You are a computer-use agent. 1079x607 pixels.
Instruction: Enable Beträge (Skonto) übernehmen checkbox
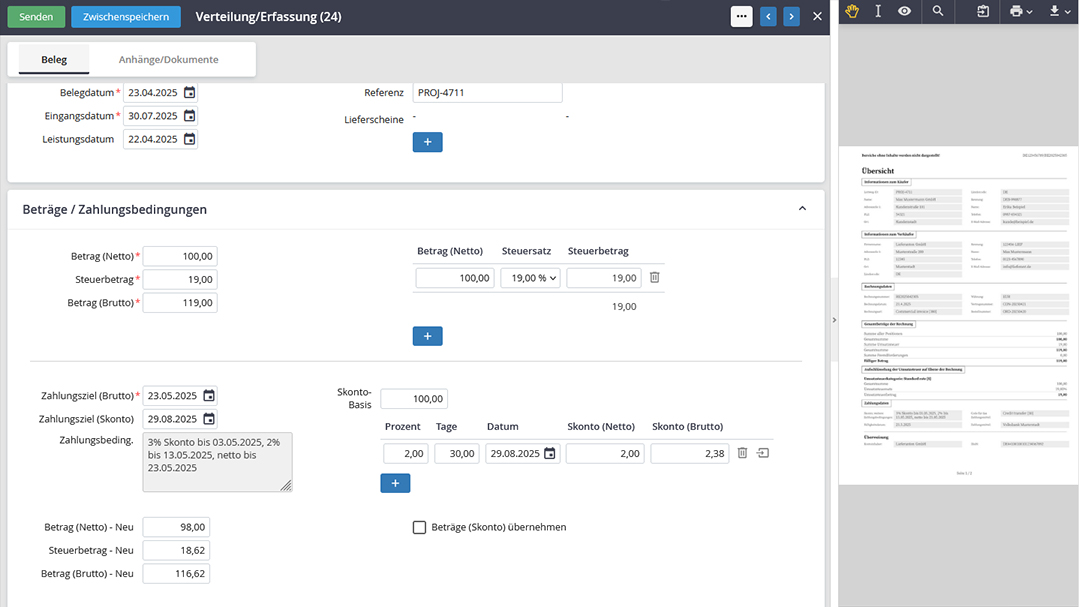pyautogui.click(x=420, y=527)
